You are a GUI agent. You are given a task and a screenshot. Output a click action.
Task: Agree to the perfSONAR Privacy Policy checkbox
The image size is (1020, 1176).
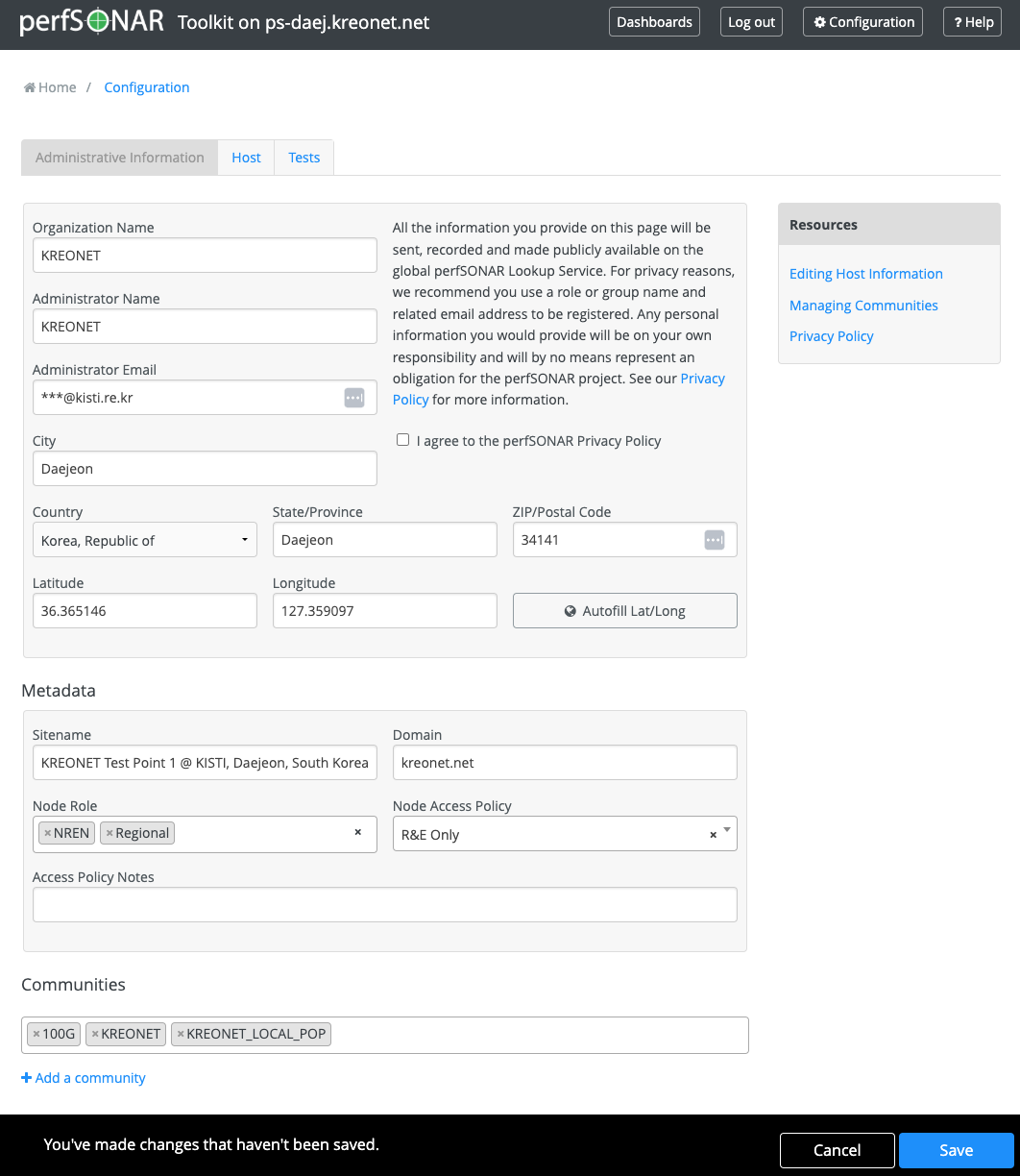point(403,439)
